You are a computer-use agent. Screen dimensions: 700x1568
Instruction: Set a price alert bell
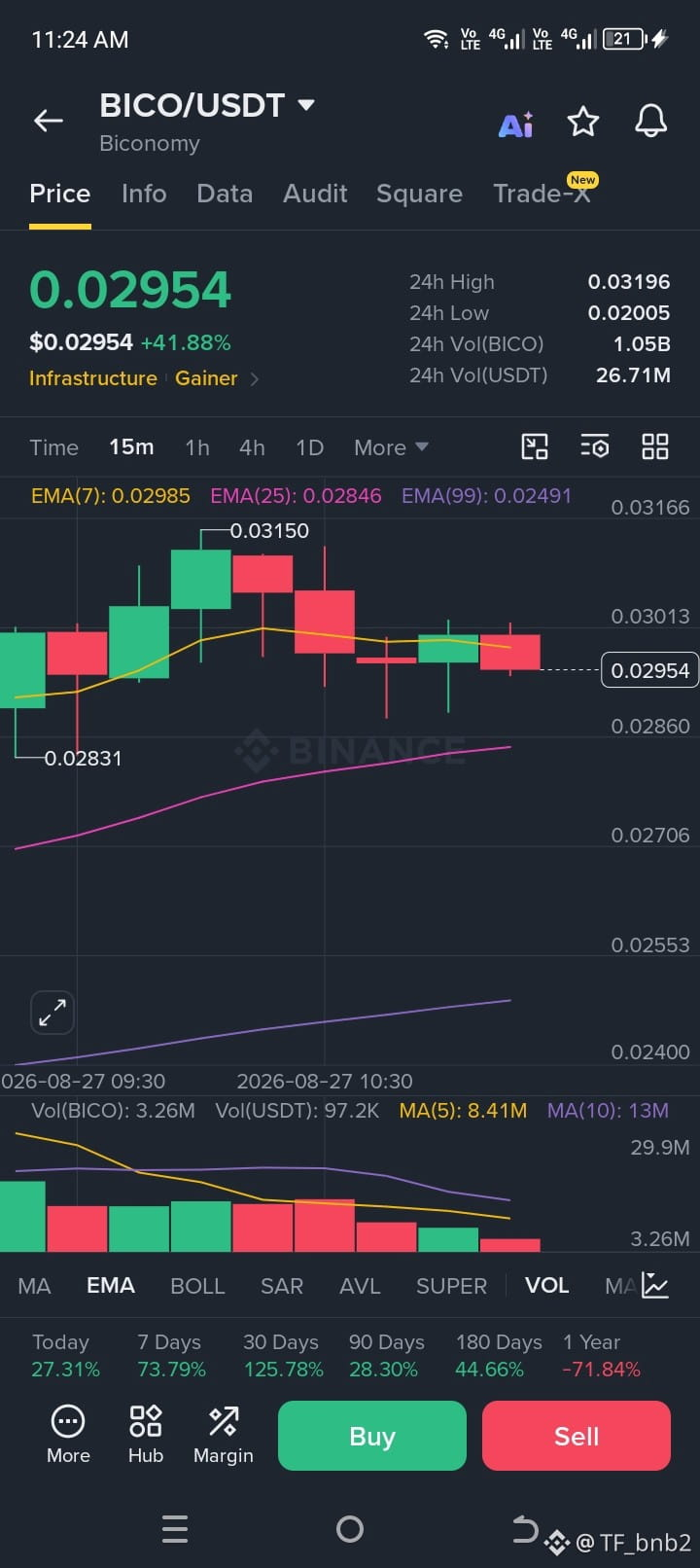click(650, 122)
